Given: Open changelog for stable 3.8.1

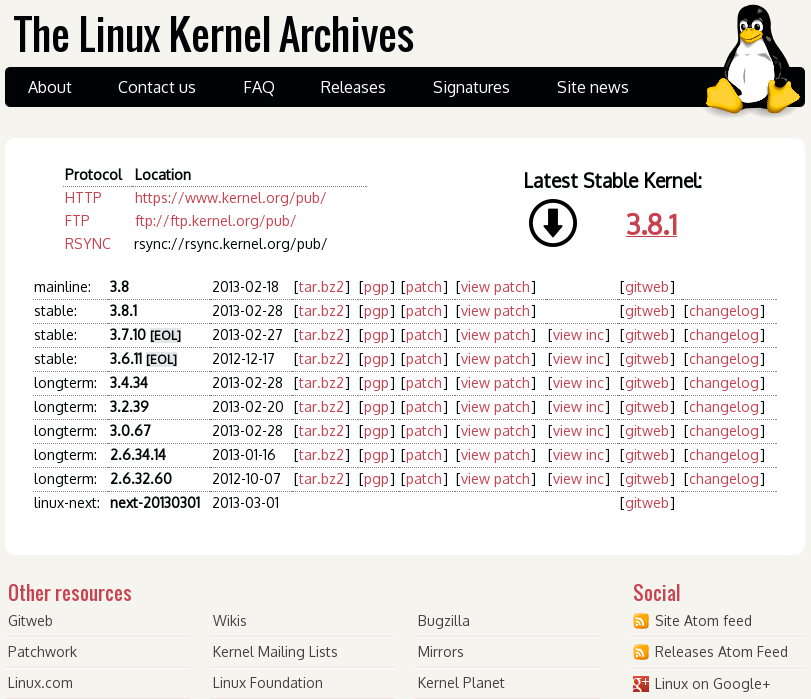Looking at the screenshot, I should tap(724, 311).
